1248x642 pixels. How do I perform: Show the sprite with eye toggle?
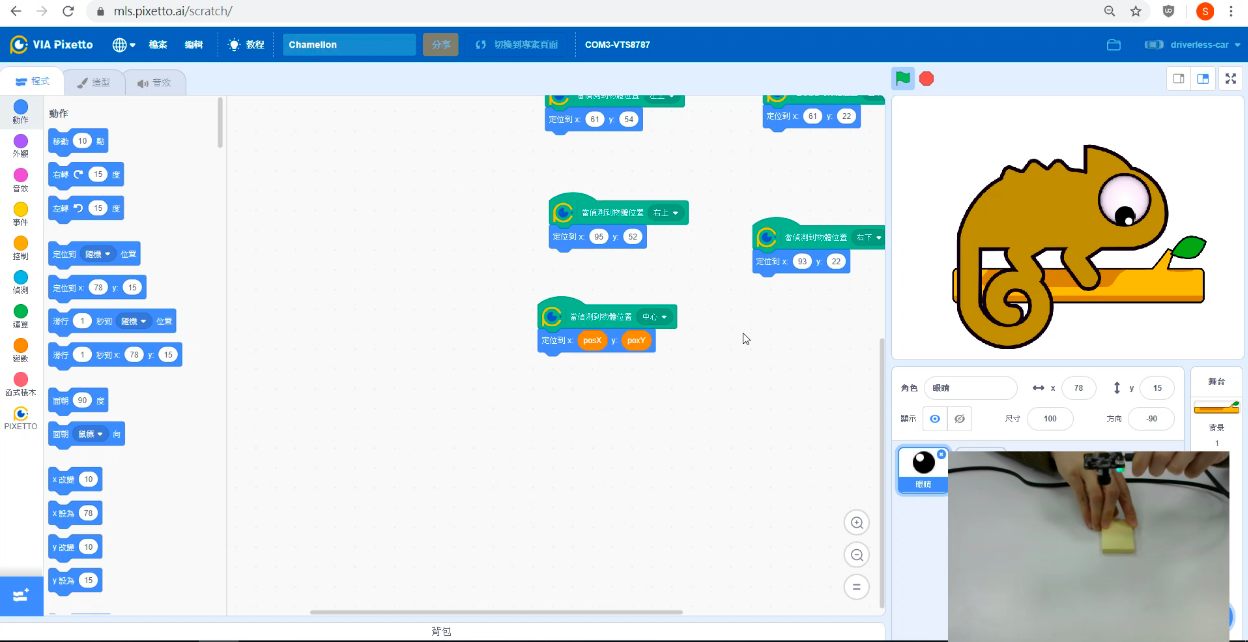[935, 419]
